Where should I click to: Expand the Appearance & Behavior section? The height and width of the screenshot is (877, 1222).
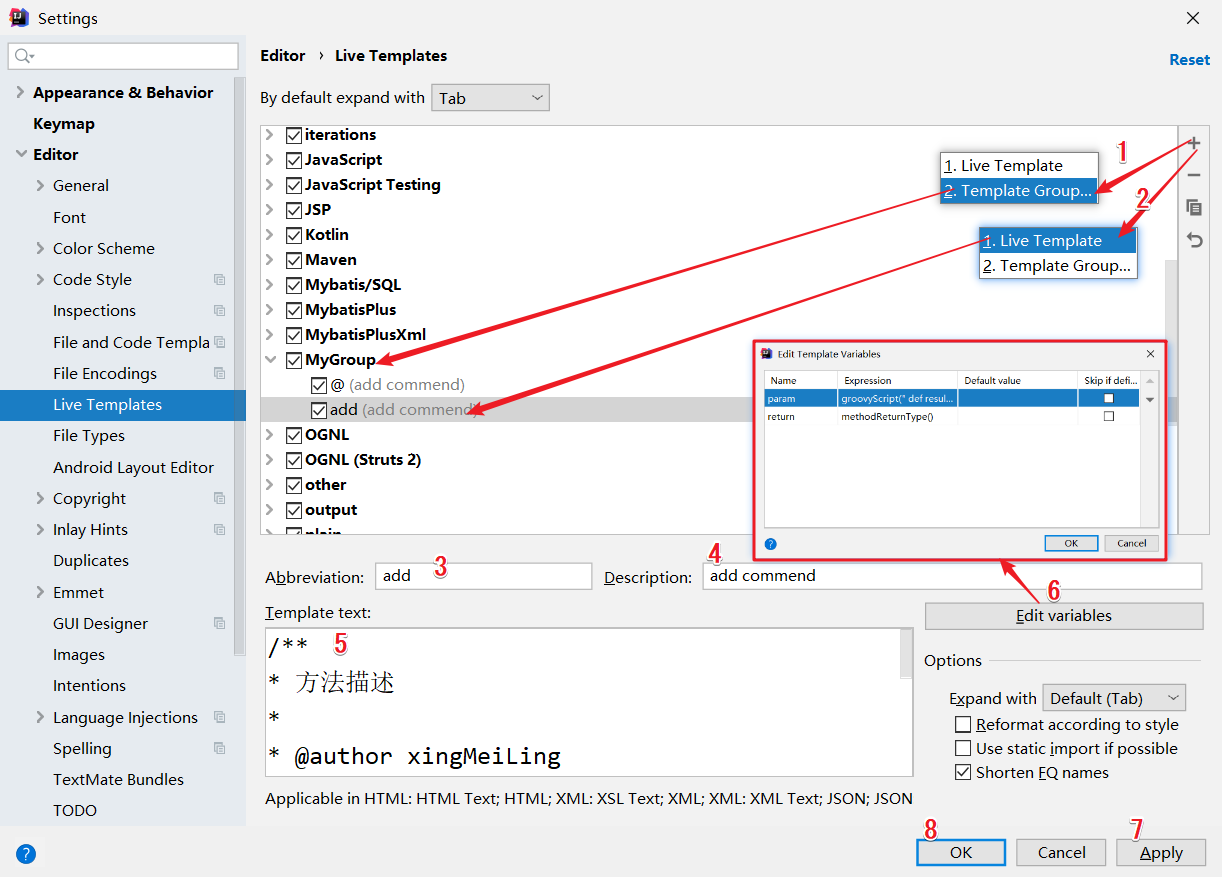point(21,92)
